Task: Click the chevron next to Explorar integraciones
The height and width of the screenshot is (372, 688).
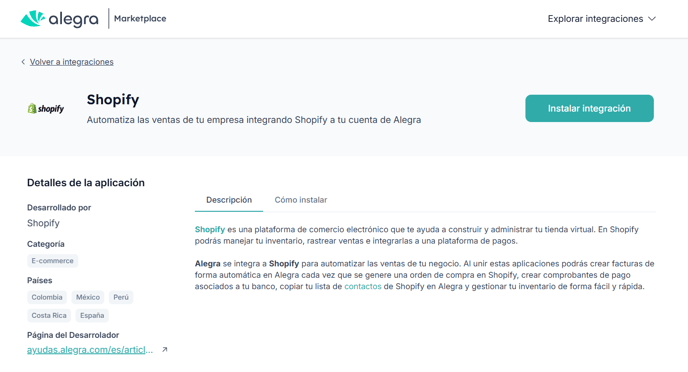Action: click(652, 19)
